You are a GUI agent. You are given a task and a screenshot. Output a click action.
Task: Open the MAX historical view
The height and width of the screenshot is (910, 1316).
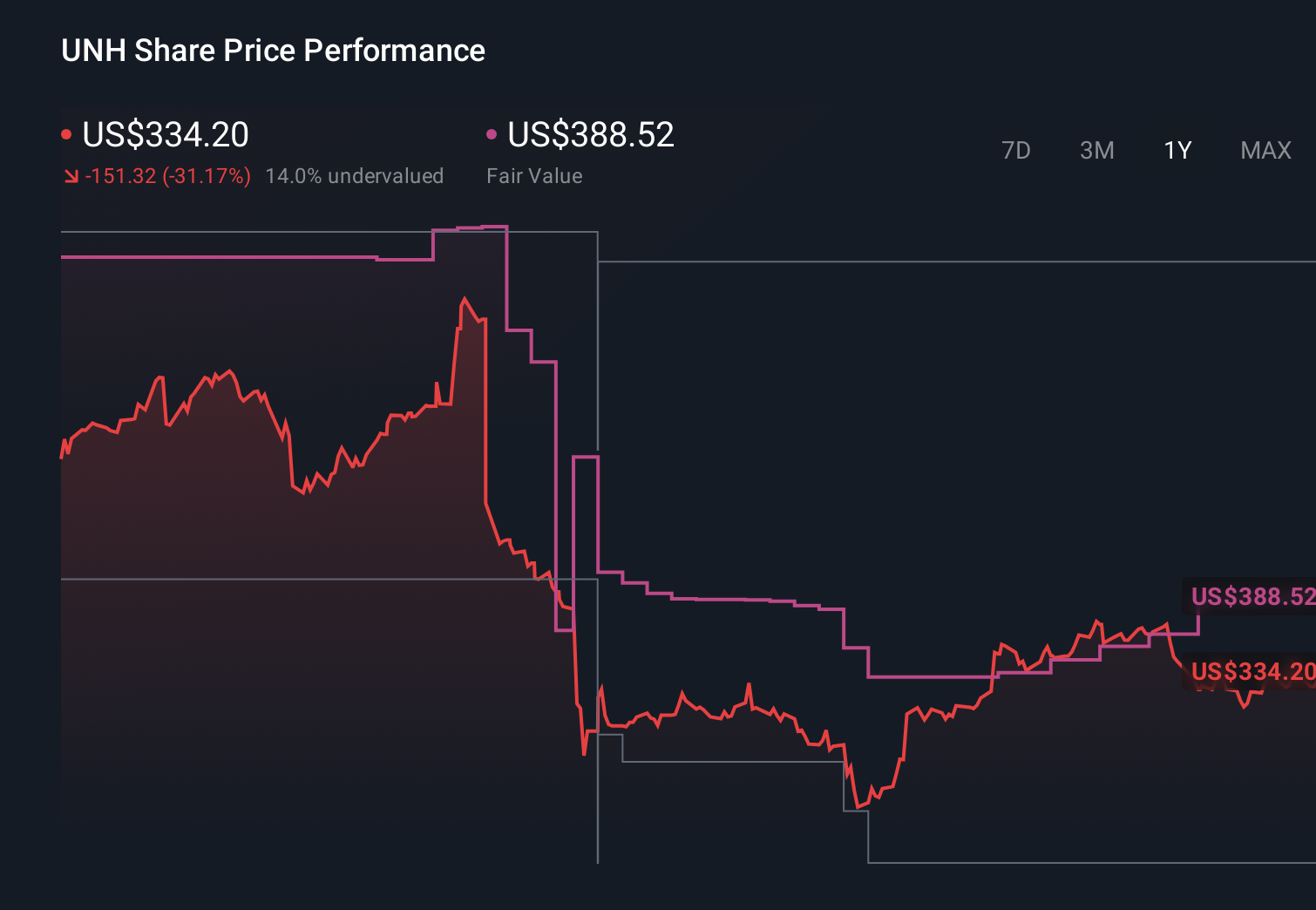click(x=1265, y=150)
